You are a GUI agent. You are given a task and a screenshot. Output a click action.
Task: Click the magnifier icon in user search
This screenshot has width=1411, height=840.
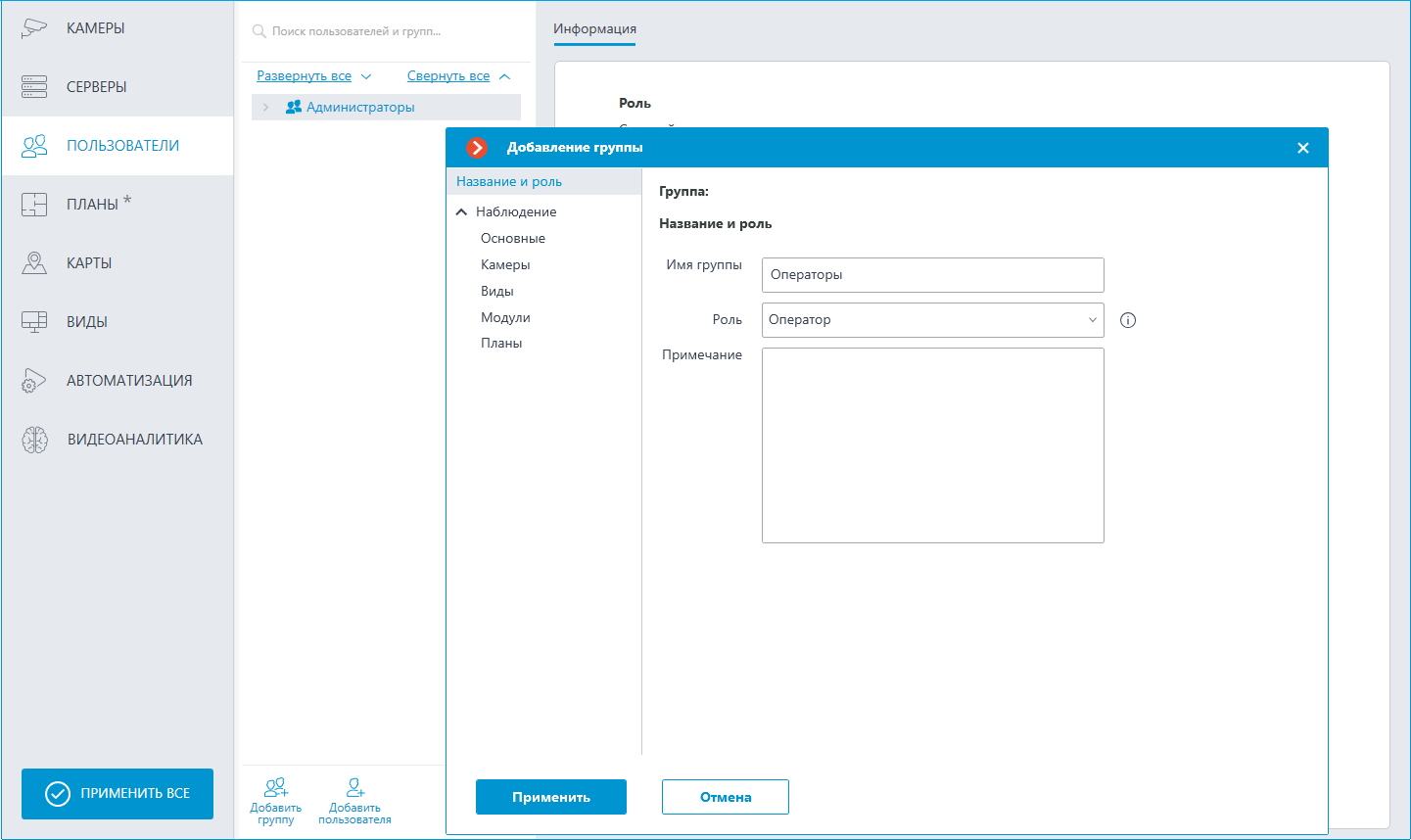click(x=259, y=31)
